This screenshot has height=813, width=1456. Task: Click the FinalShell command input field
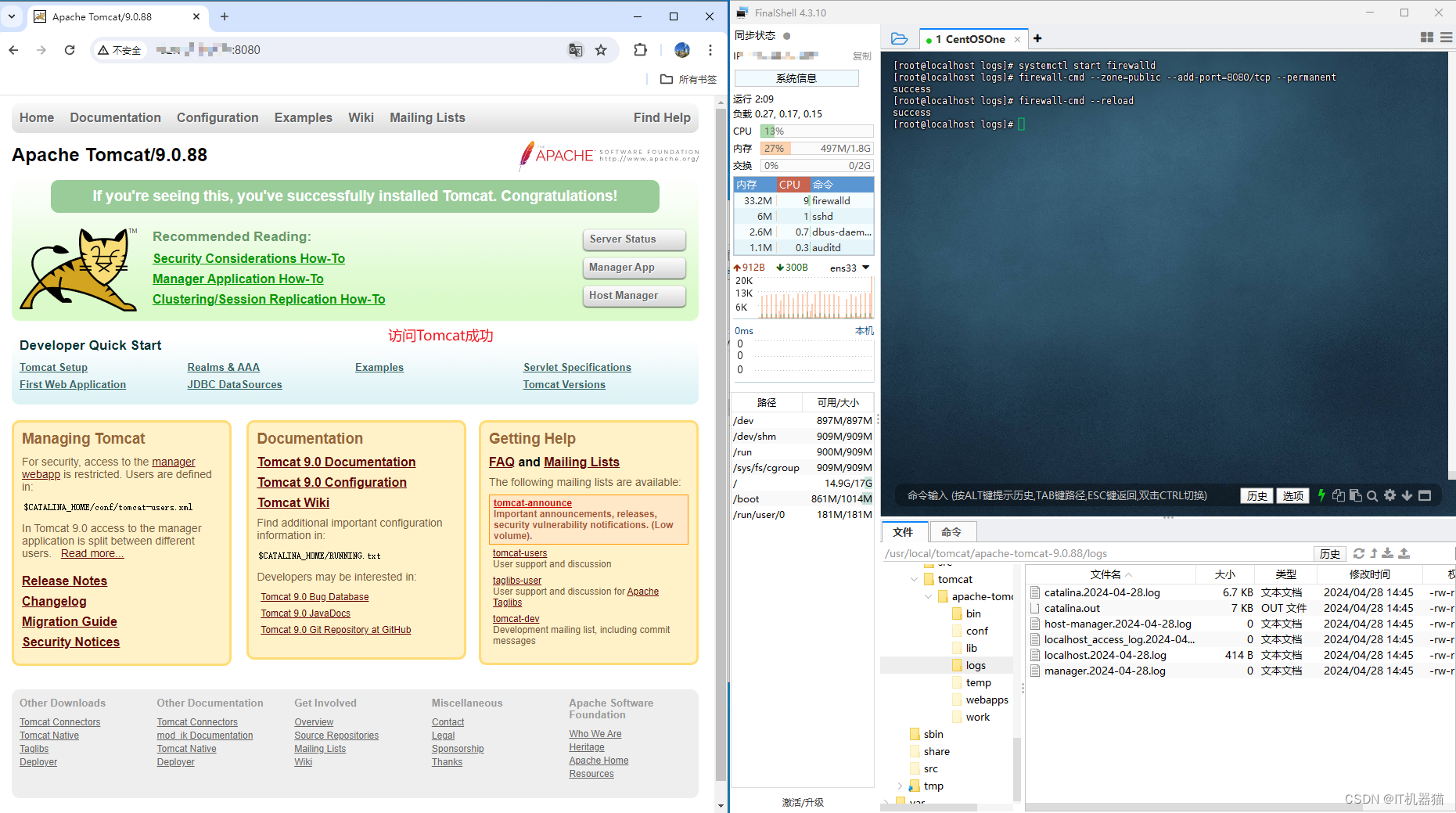1068,495
